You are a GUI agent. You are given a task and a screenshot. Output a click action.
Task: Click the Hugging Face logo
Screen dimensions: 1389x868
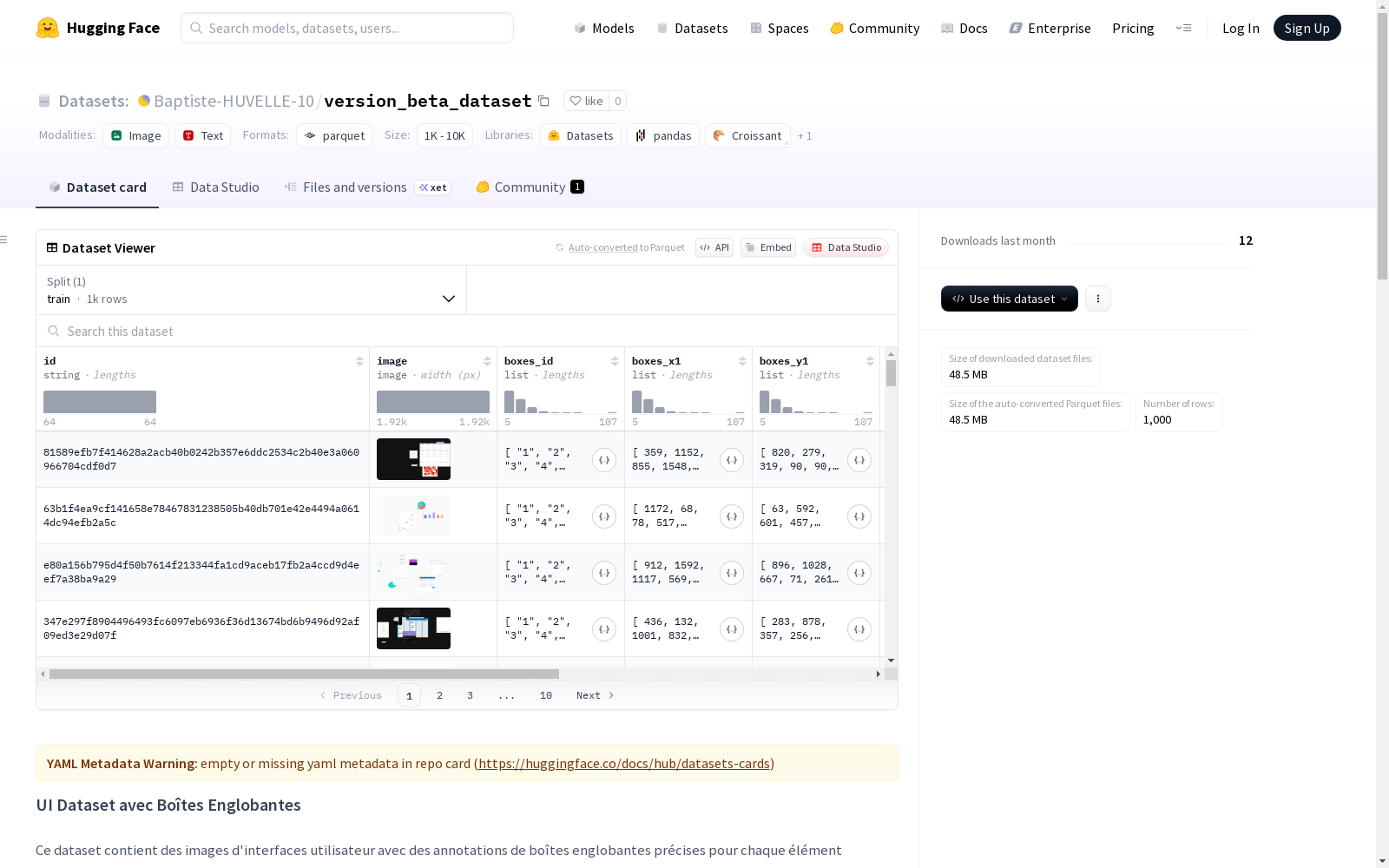97,28
